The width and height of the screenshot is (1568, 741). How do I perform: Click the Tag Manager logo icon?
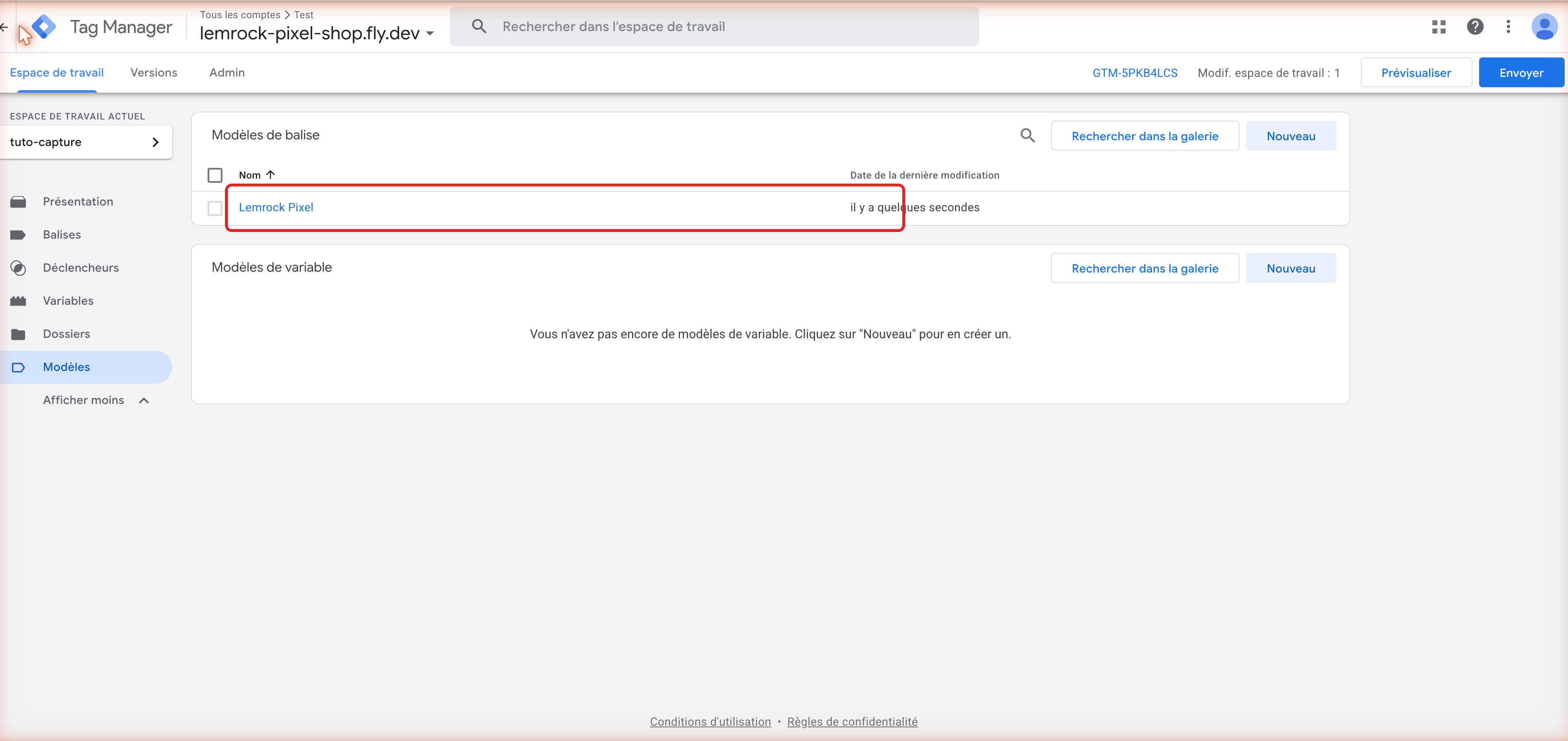tap(43, 27)
